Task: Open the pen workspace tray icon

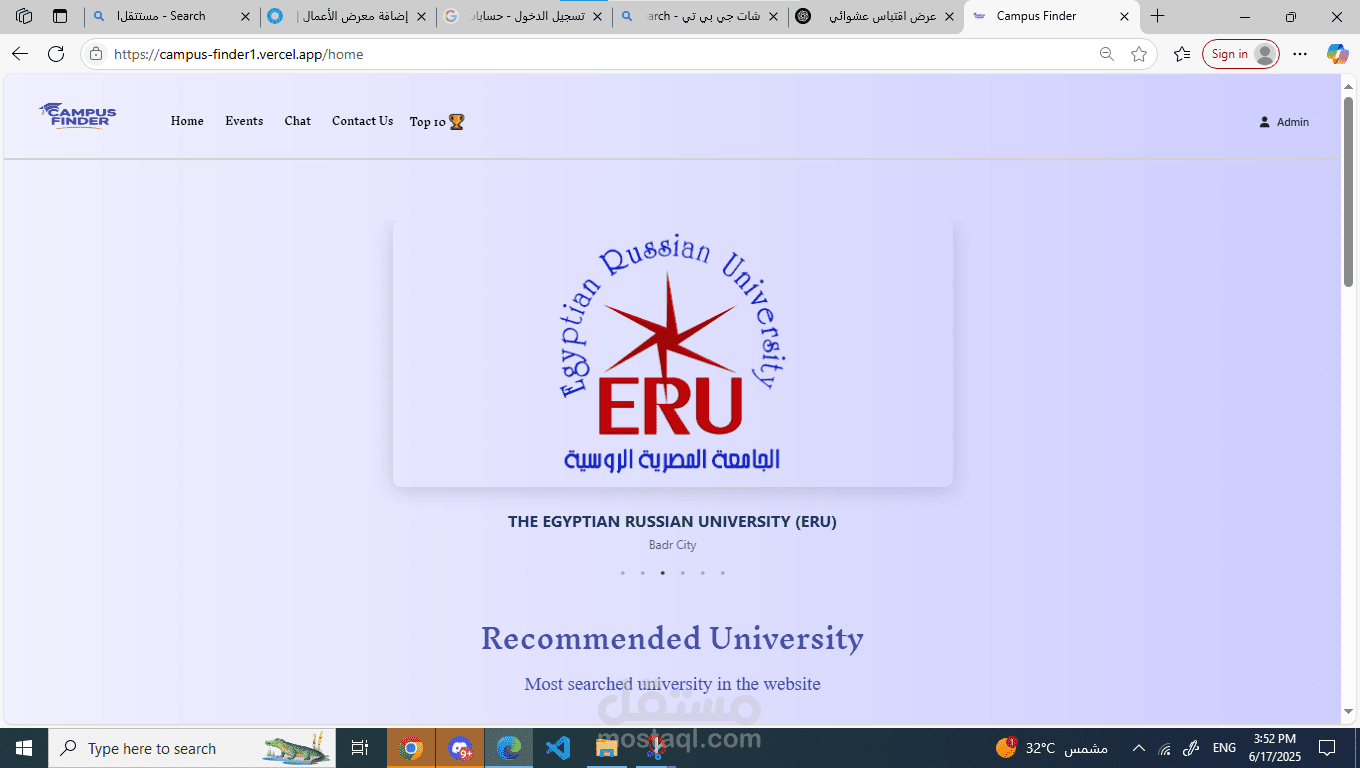Action: click(1191, 748)
